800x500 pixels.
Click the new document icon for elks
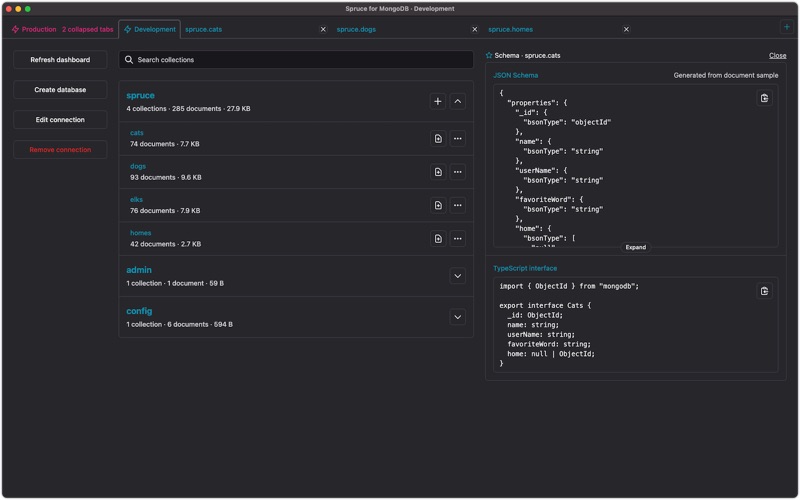438,205
